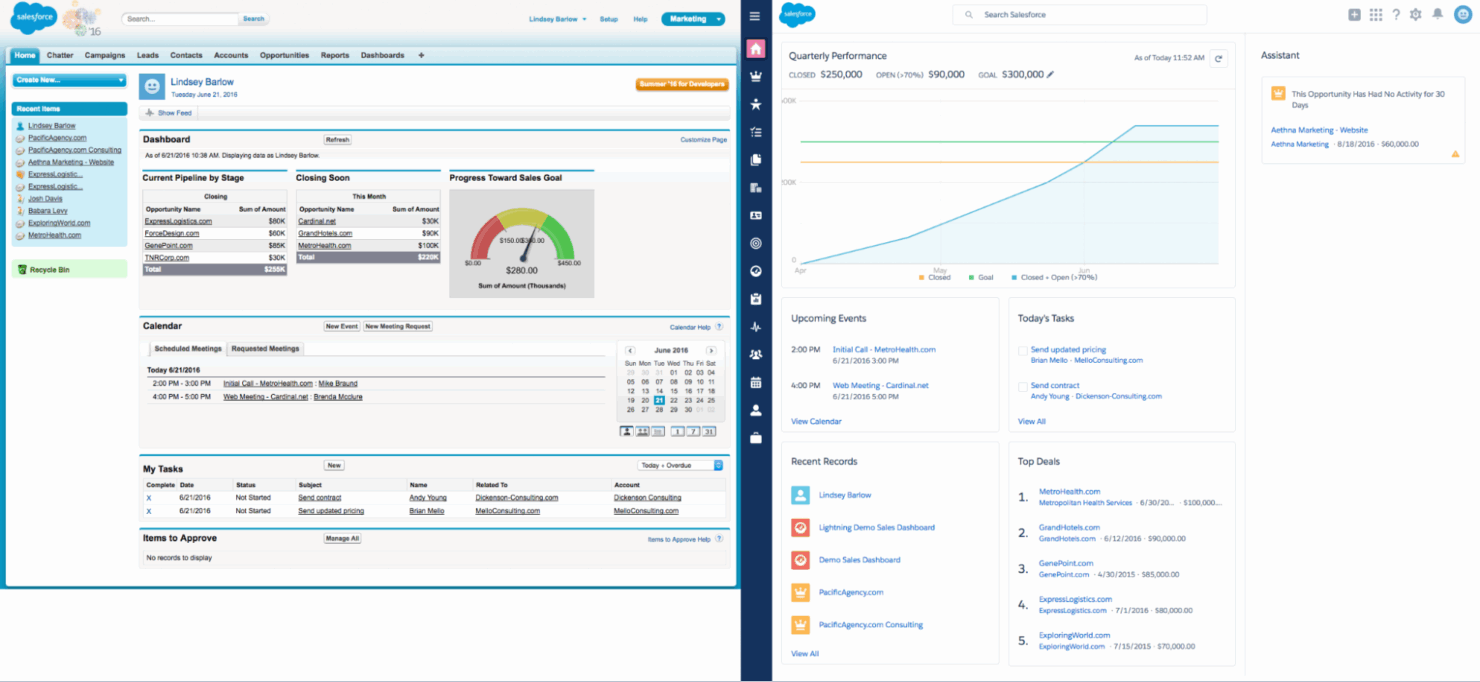Adjust the Progress Toward Sales Goal gauge
Screen dimensions: 1480x682
(521, 240)
